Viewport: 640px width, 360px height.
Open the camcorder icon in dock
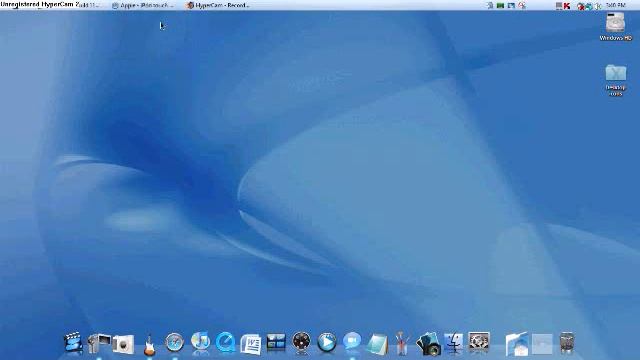pos(99,343)
